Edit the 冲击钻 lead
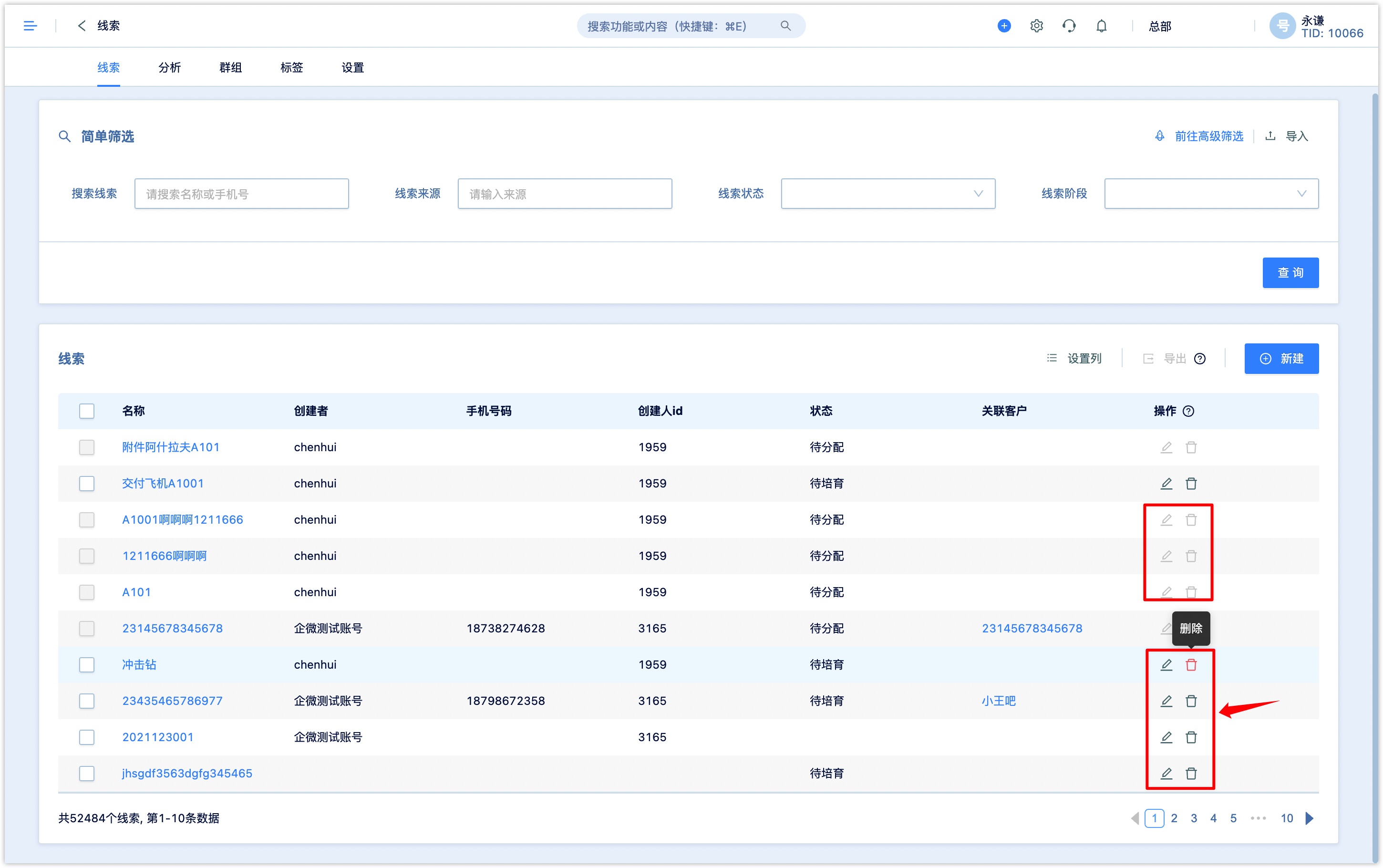The width and height of the screenshot is (1383, 868). pos(1166,665)
